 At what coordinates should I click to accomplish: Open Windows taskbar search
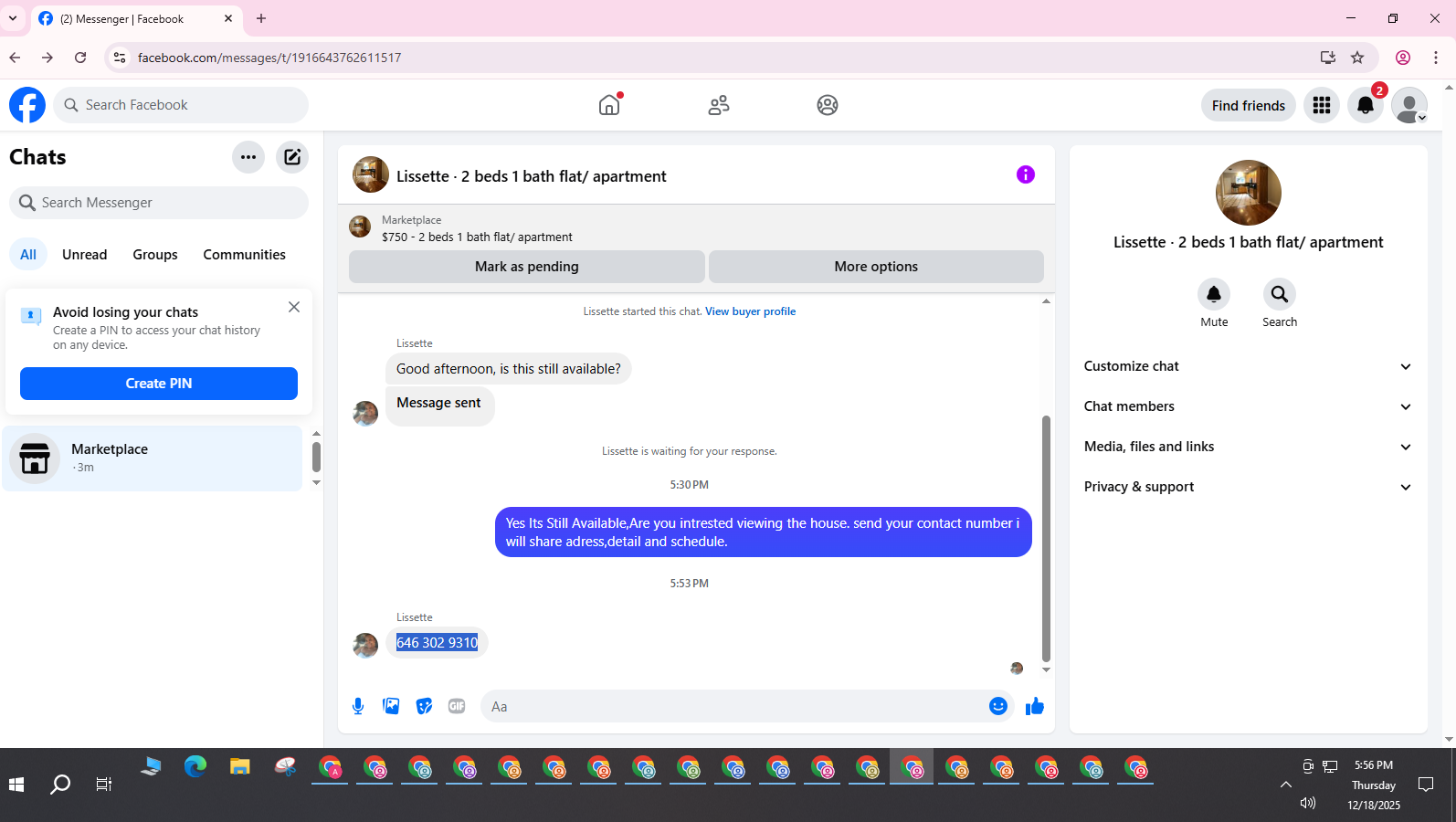point(60,785)
